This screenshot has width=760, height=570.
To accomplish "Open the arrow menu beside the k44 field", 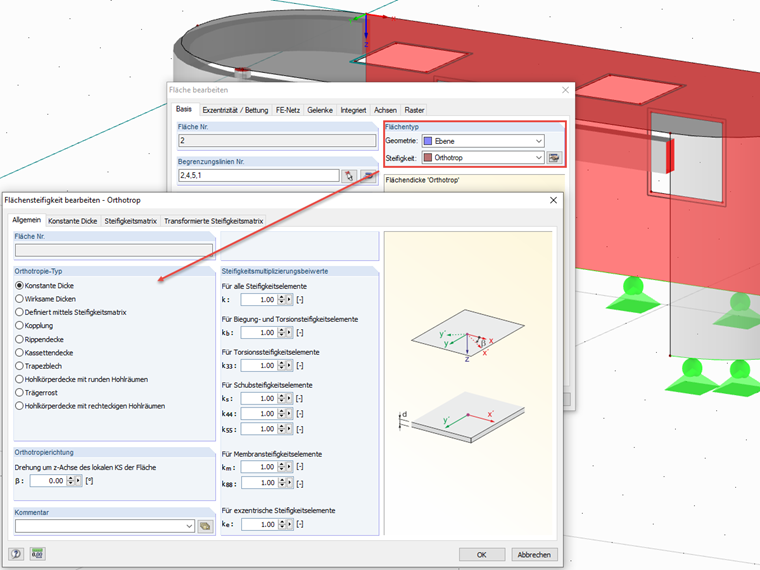I will (x=289, y=414).
